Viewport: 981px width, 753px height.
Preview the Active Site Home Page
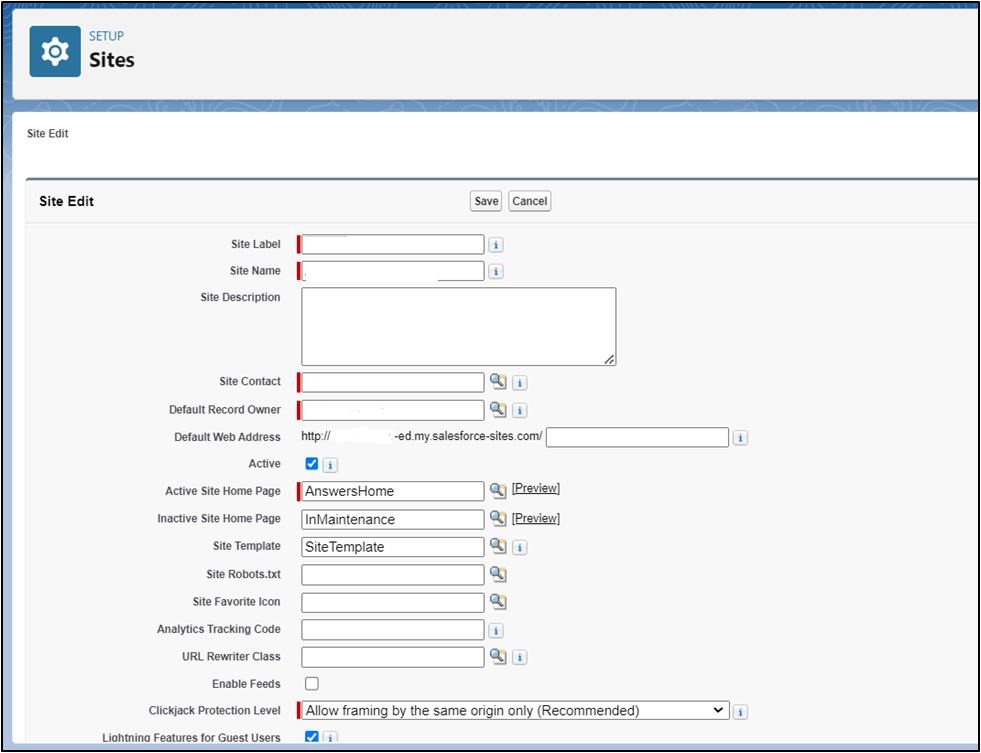(536, 488)
